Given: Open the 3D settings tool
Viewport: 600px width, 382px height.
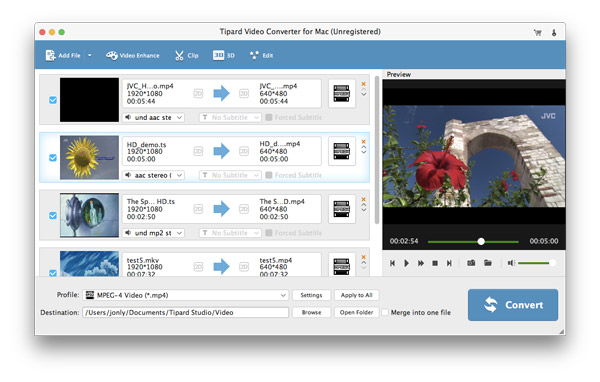Looking at the screenshot, I should tap(224, 56).
